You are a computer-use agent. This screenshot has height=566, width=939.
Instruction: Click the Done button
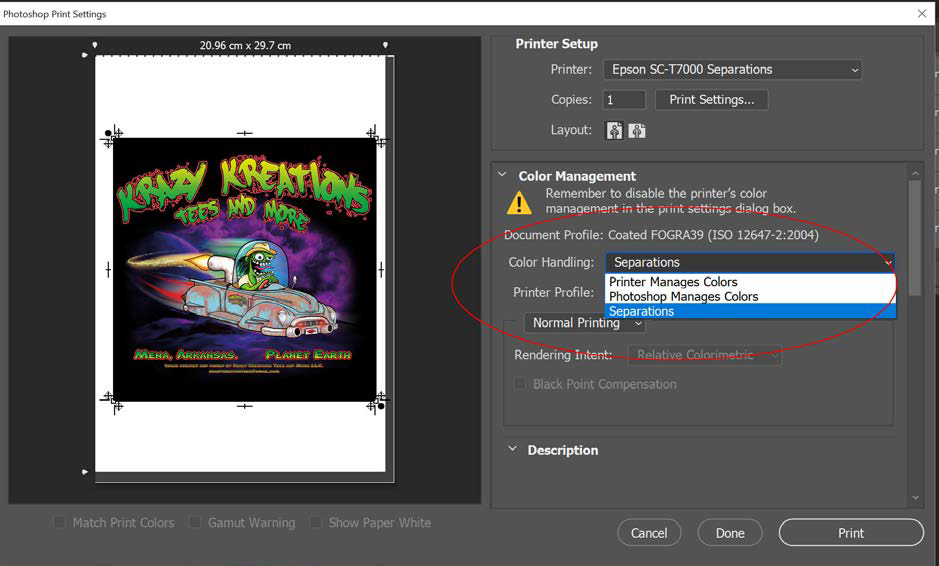coord(730,532)
